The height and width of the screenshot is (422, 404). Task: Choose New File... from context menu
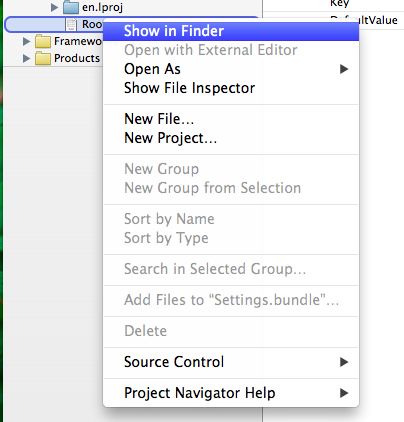(x=231, y=119)
